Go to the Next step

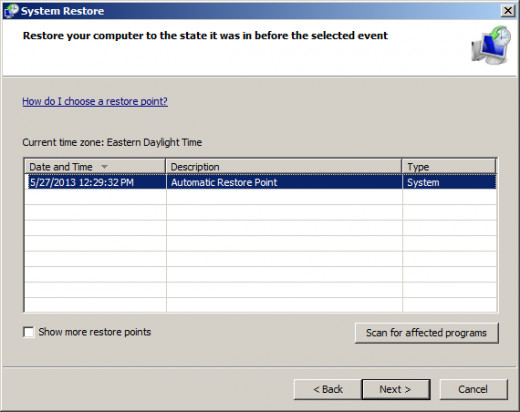point(396,389)
